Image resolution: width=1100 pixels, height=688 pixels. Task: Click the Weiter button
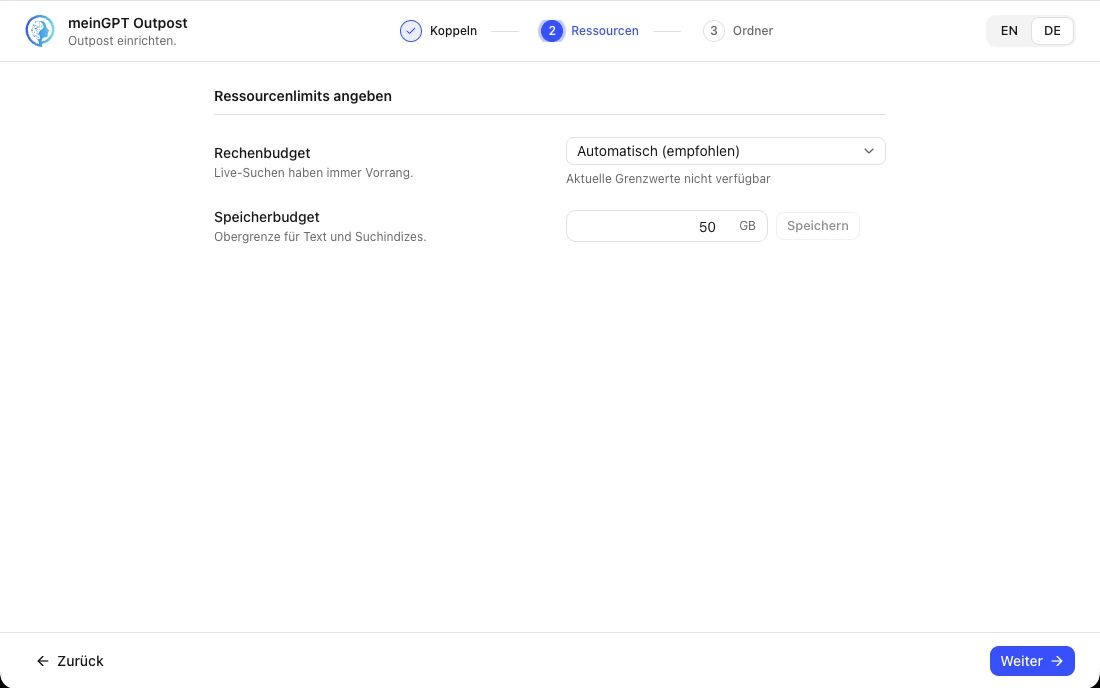pyautogui.click(x=1032, y=661)
